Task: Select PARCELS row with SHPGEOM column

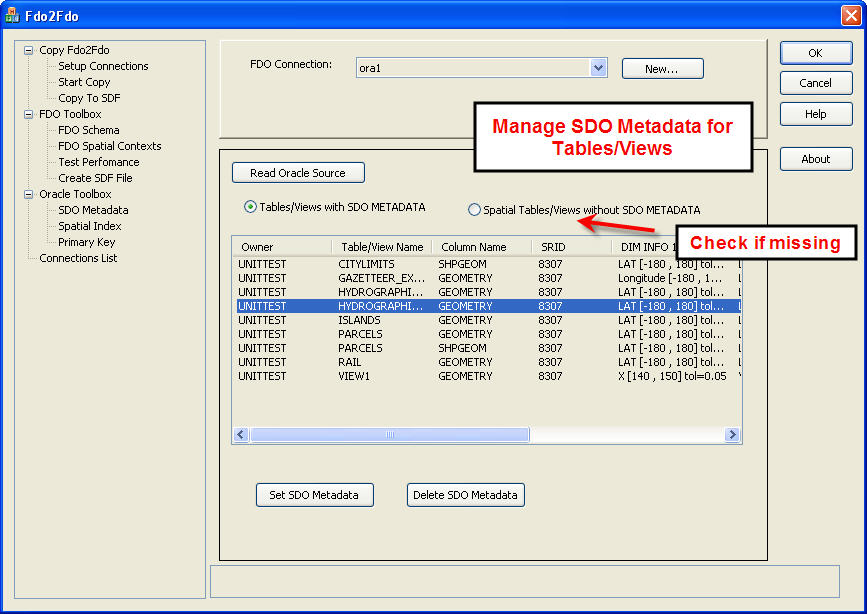Action: click(x=488, y=348)
